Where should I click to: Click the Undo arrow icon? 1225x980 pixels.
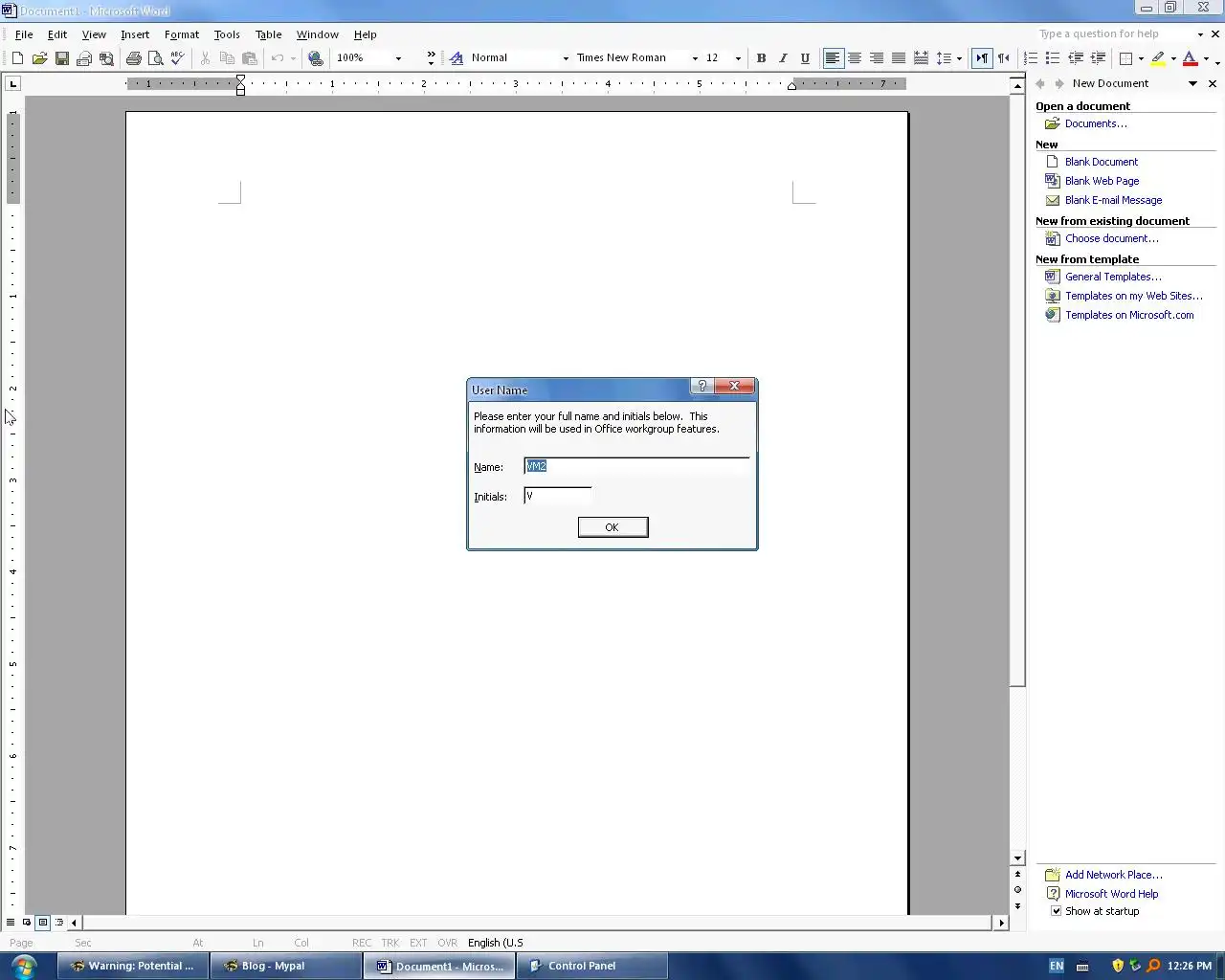tap(278, 58)
